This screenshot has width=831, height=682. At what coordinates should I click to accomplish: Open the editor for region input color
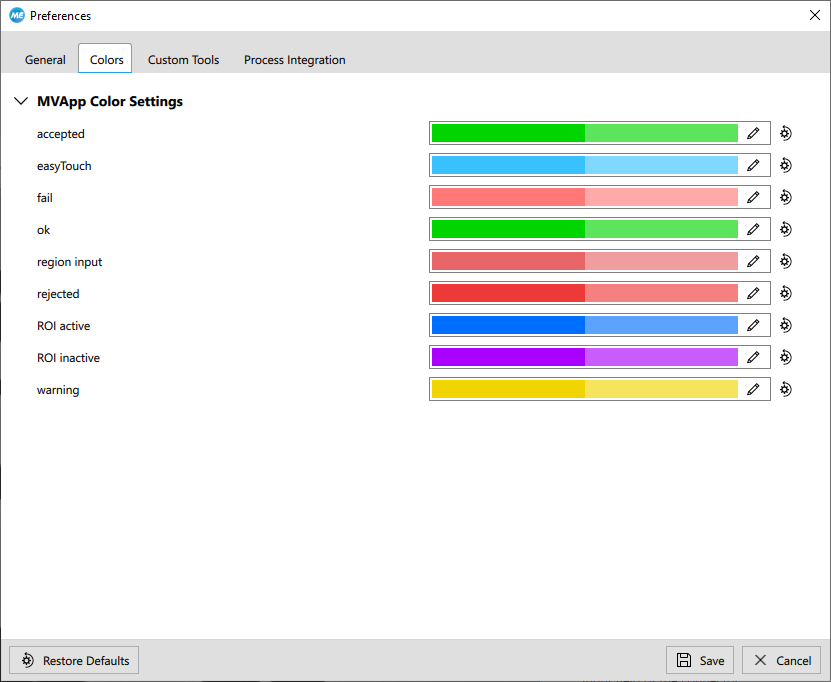pyautogui.click(x=753, y=261)
